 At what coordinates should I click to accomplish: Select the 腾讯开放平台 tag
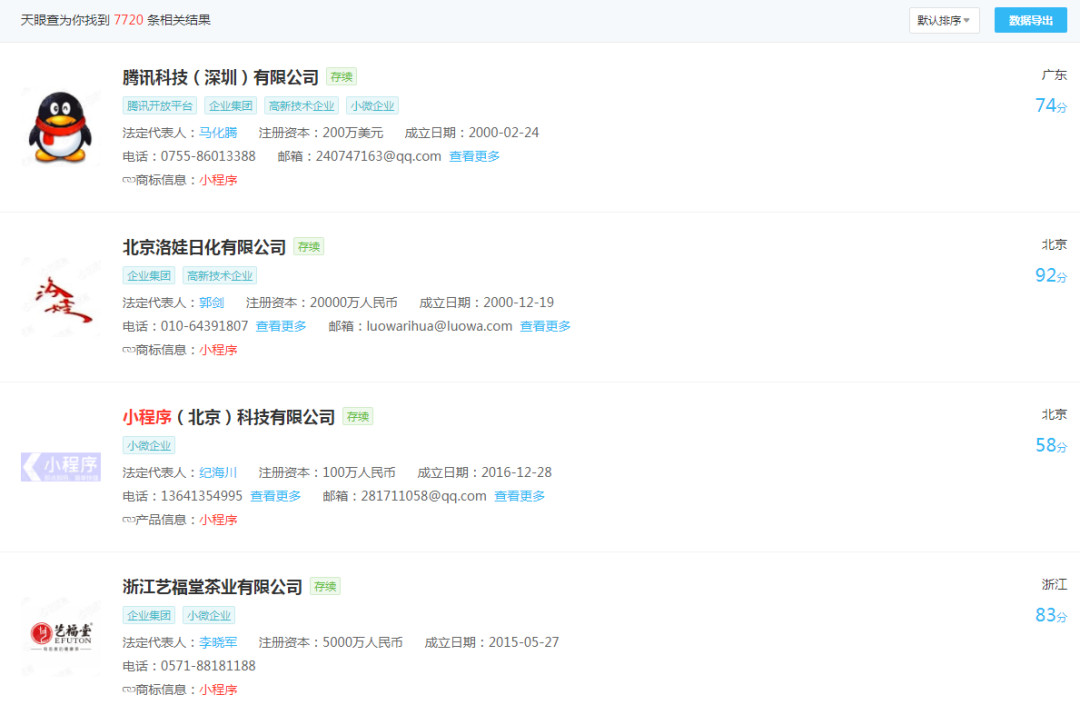tap(160, 106)
